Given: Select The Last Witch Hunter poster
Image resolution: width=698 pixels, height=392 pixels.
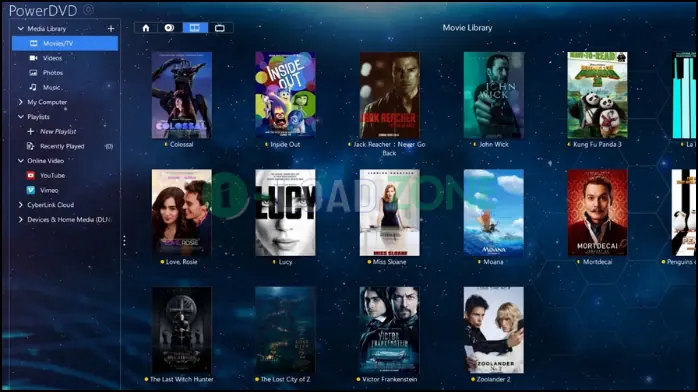Looking at the screenshot, I should pyautogui.click(x=182, y=330).
